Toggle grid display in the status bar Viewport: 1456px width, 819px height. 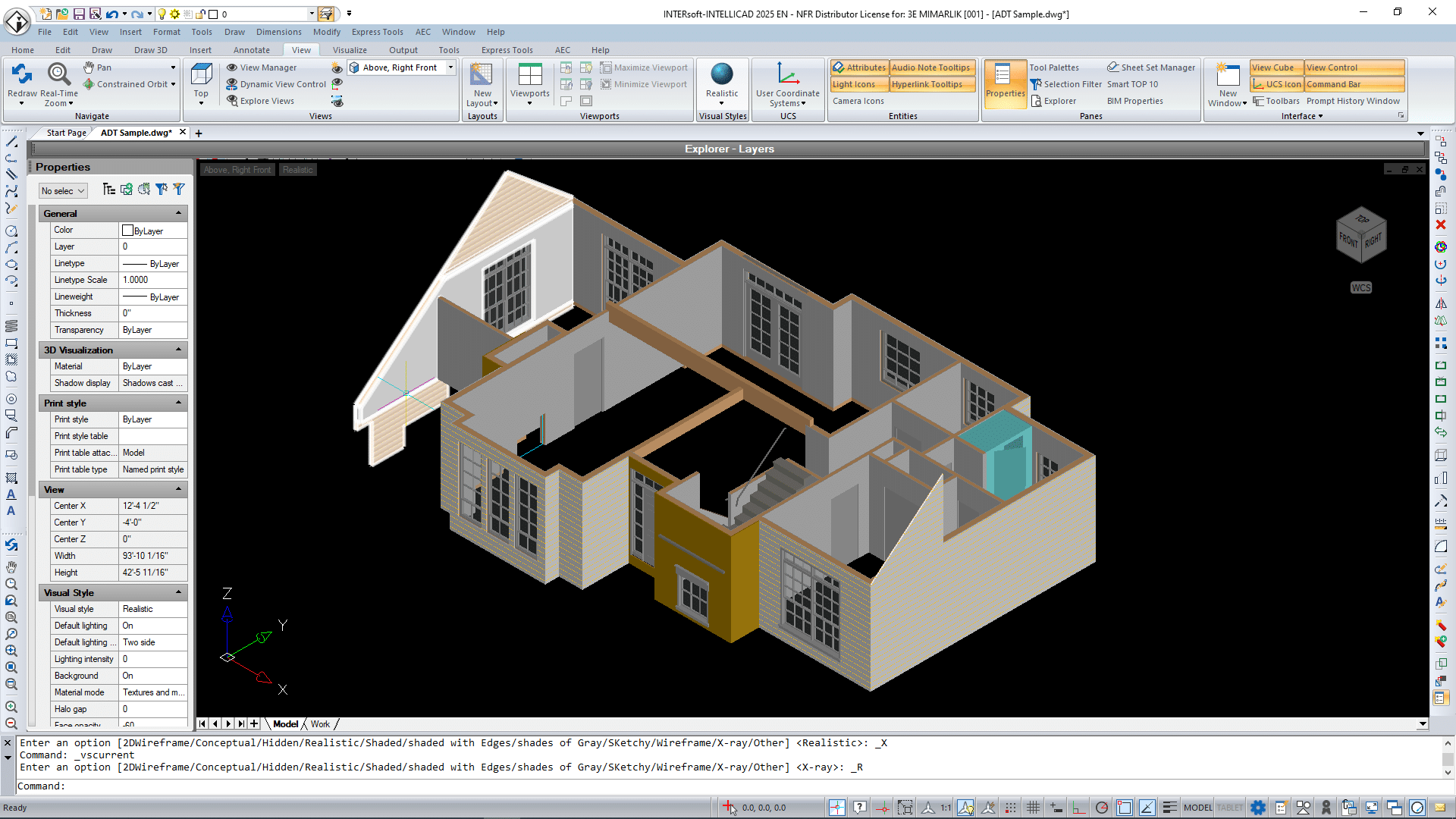pos(1033,807)
